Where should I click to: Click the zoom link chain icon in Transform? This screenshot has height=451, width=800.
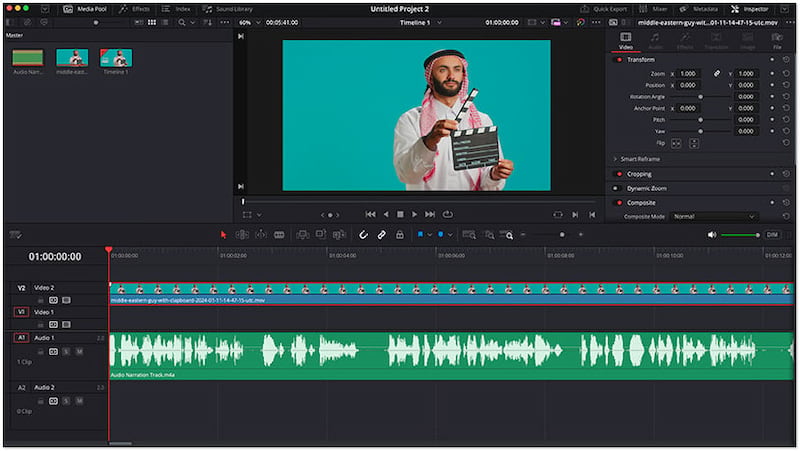coord(716,73)
